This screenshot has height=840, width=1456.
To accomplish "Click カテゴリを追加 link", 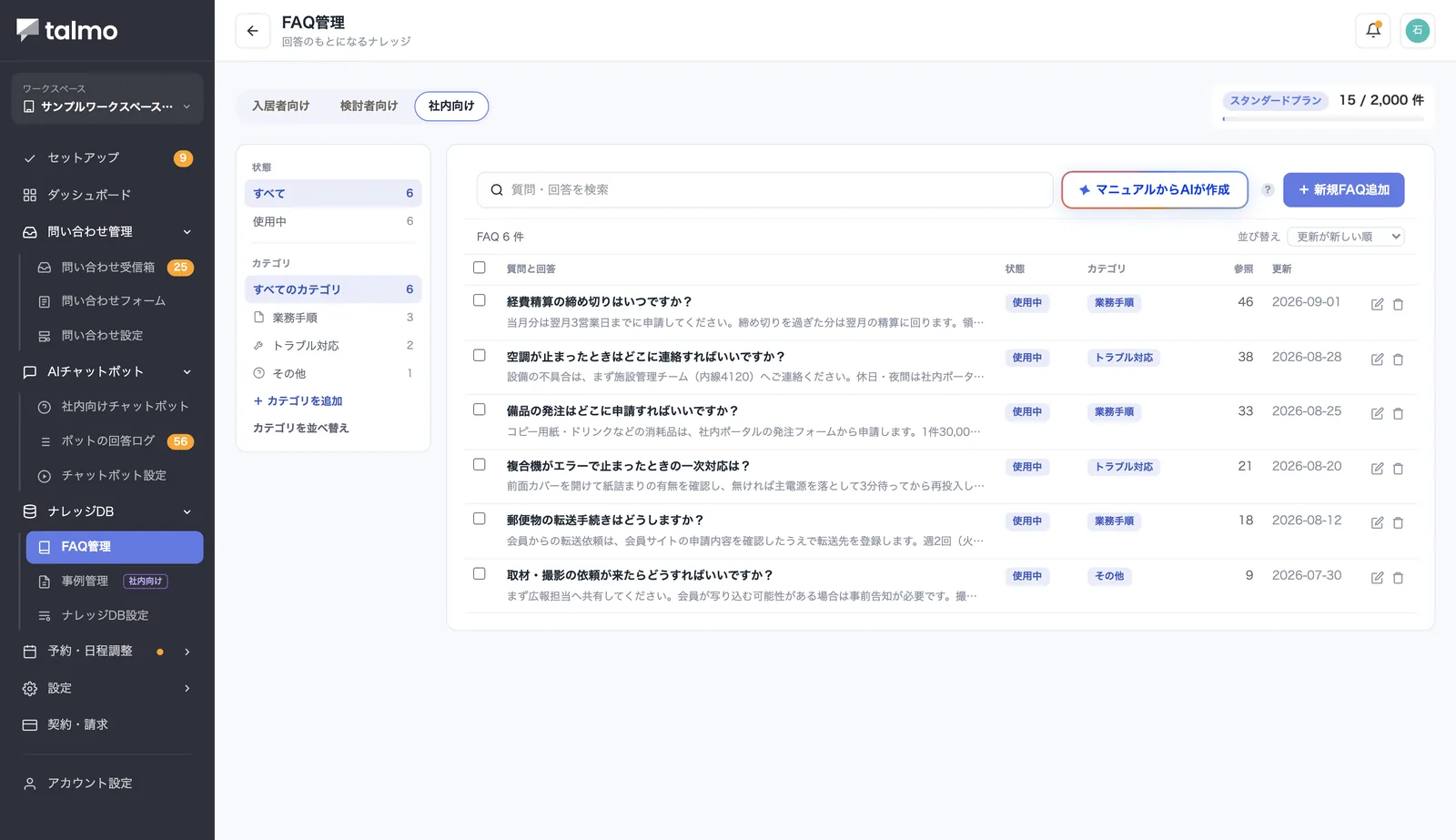I will (298, 401).
